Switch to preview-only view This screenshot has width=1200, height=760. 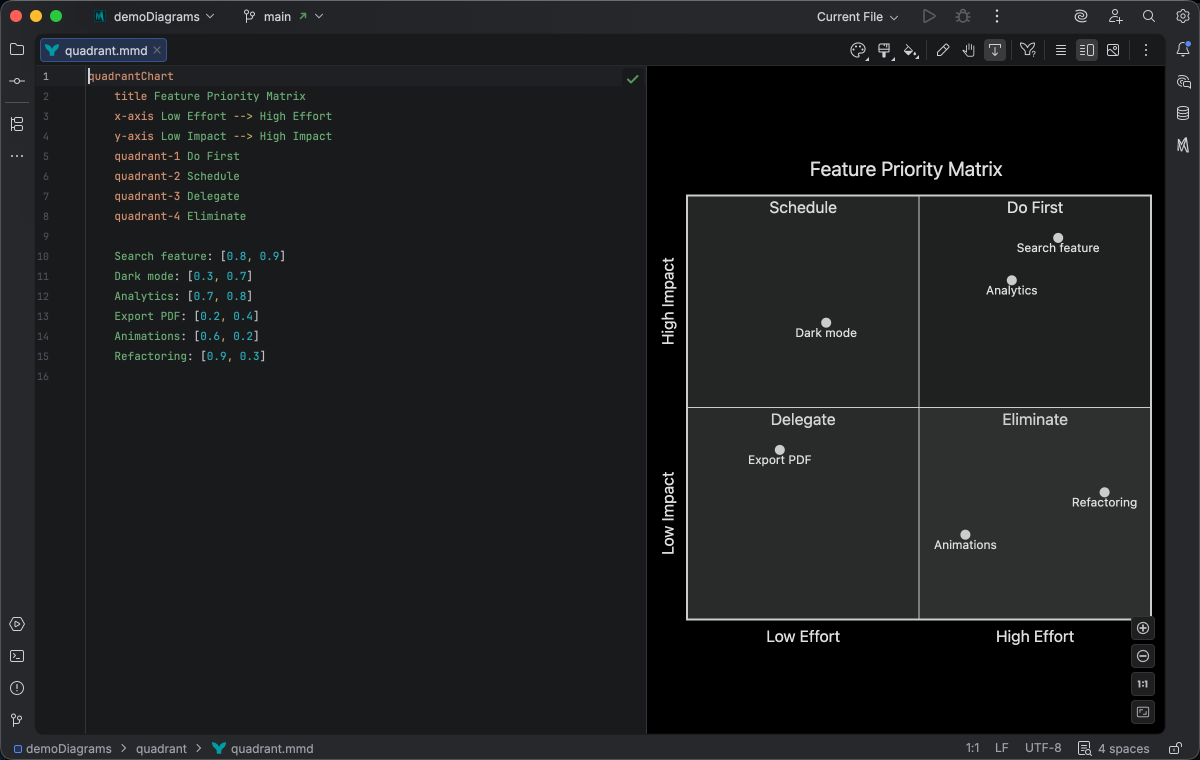(1113, 50)
